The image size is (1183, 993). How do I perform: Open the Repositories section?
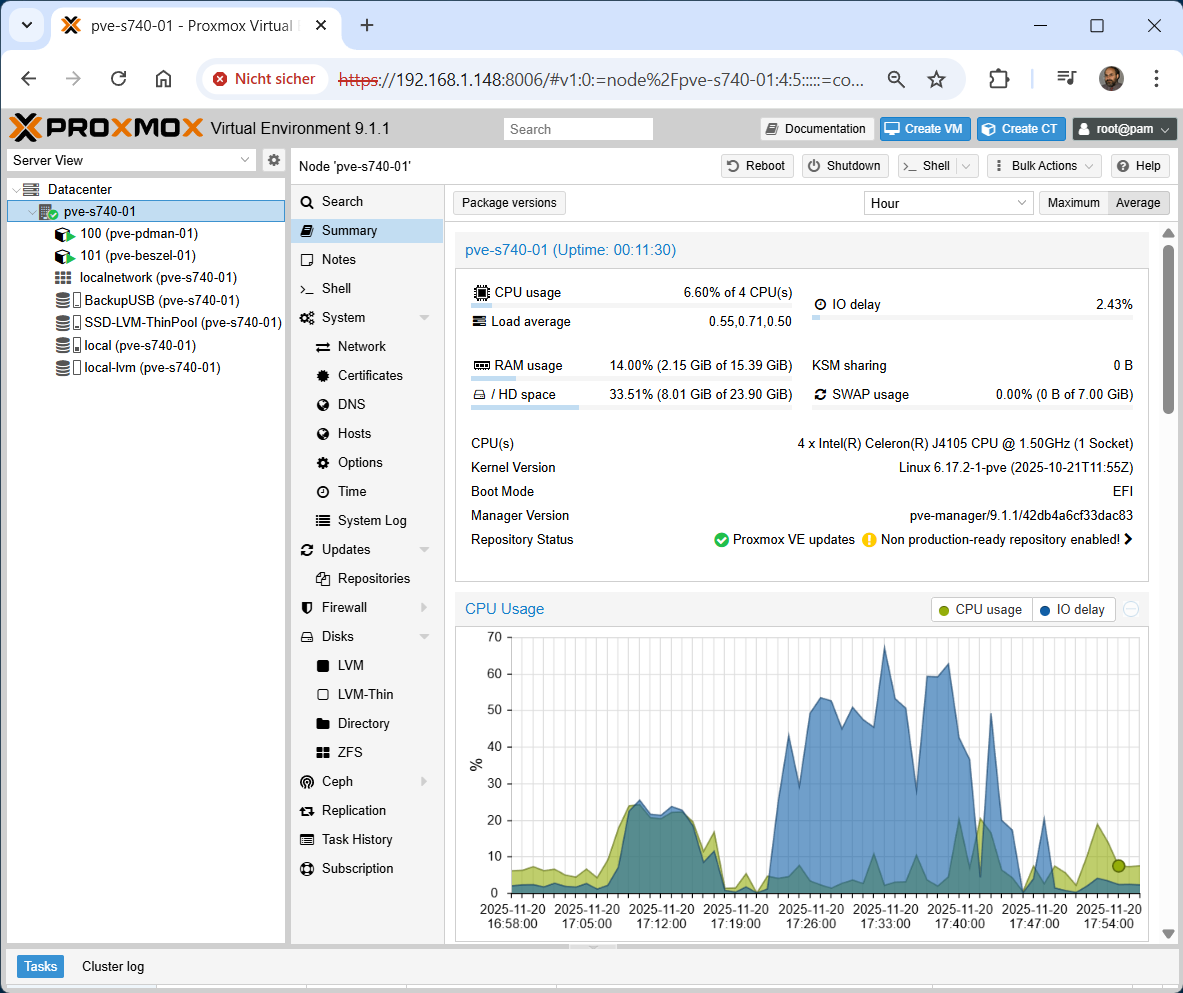click(x=373, y=578)
